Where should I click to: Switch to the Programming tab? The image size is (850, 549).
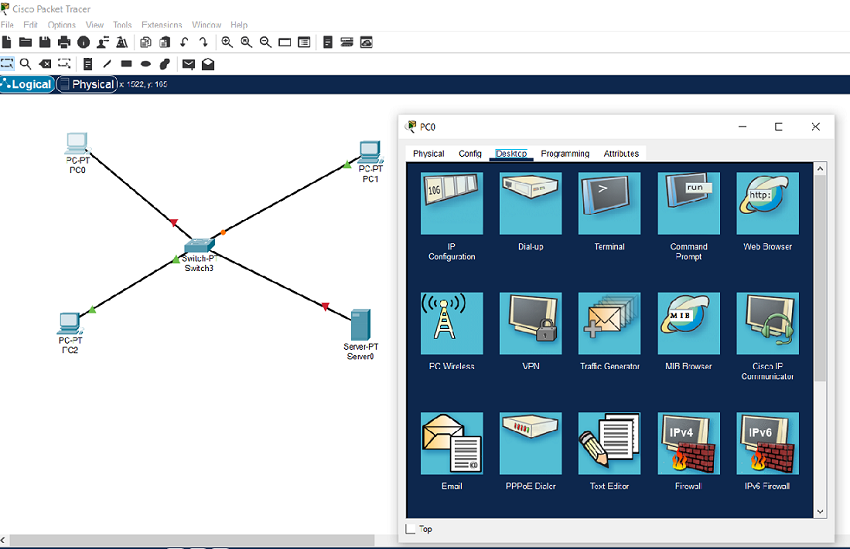pyautogui.click(x=565, y=154)
